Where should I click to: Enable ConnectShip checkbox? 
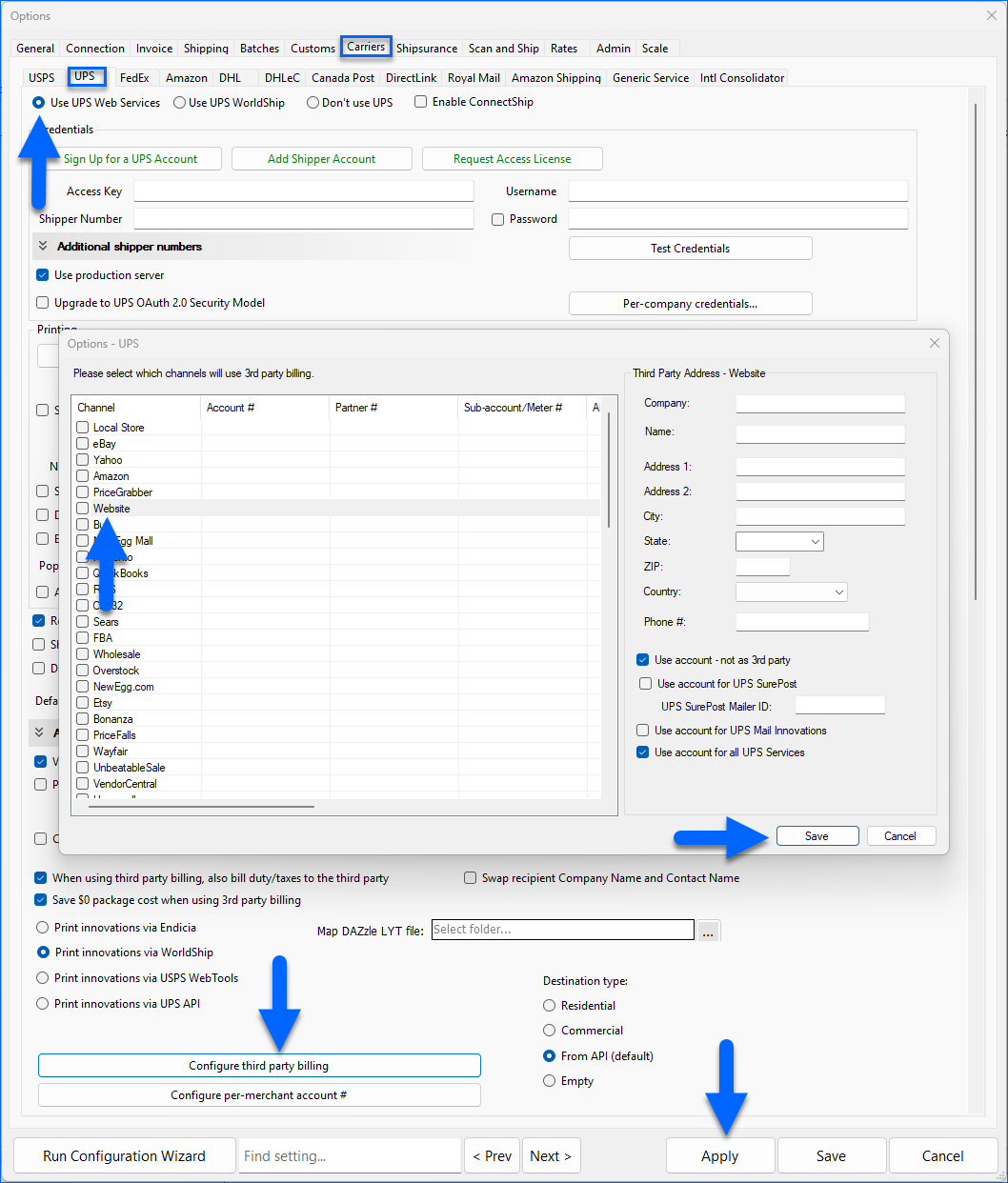point(420,102)
